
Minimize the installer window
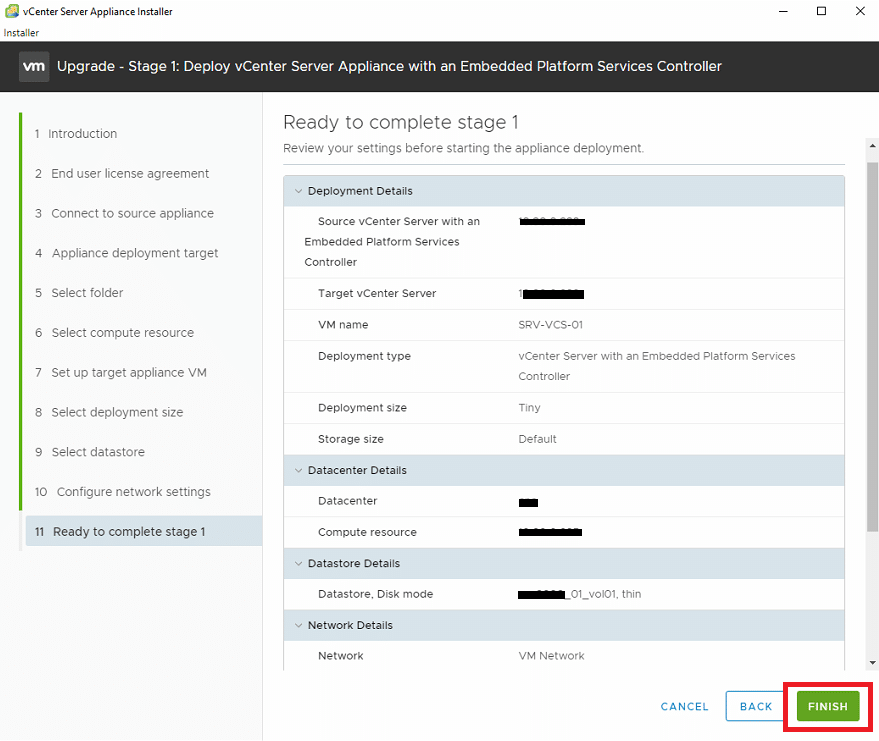(783, 11)
